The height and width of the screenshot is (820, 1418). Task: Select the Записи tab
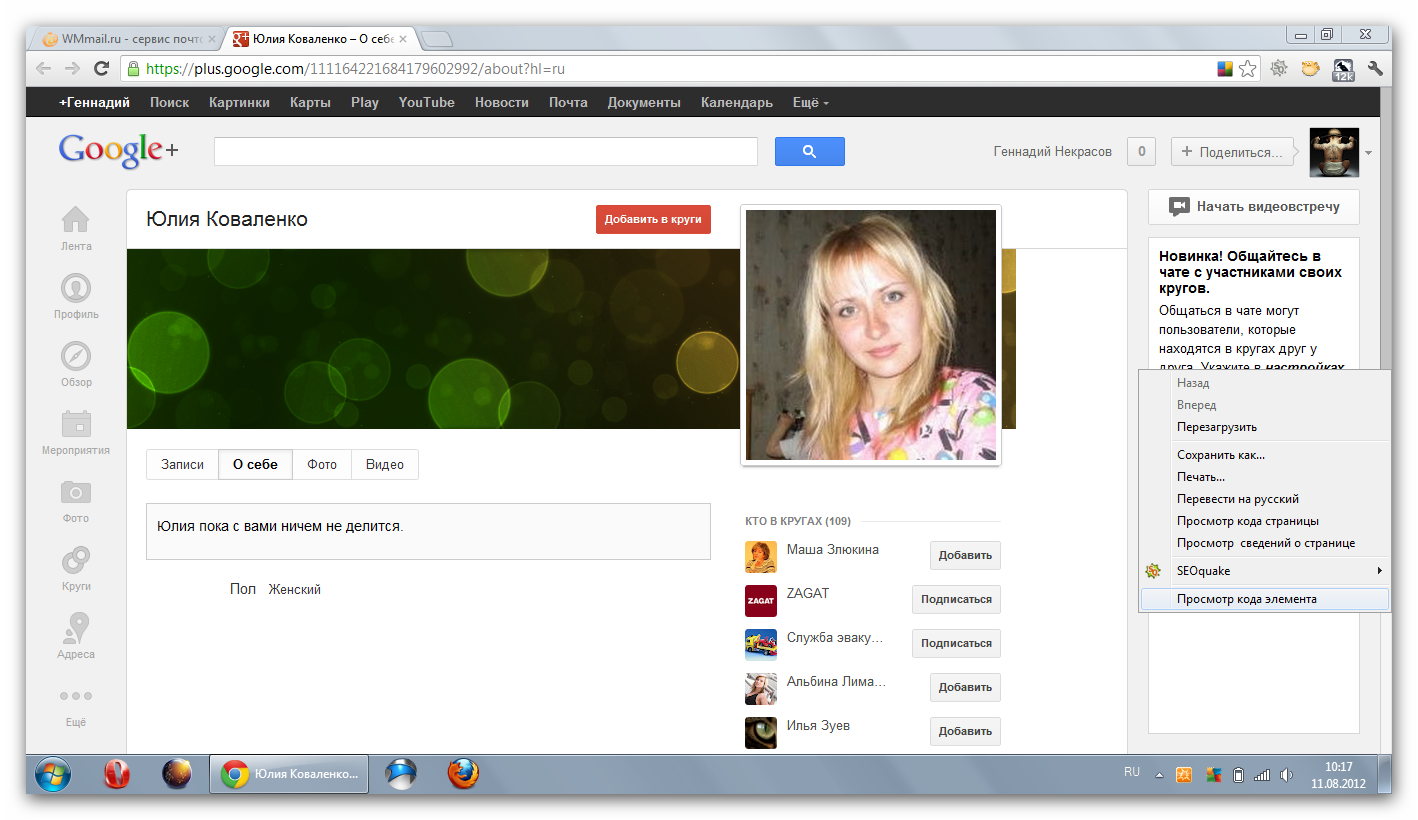(x=182, y=465)
